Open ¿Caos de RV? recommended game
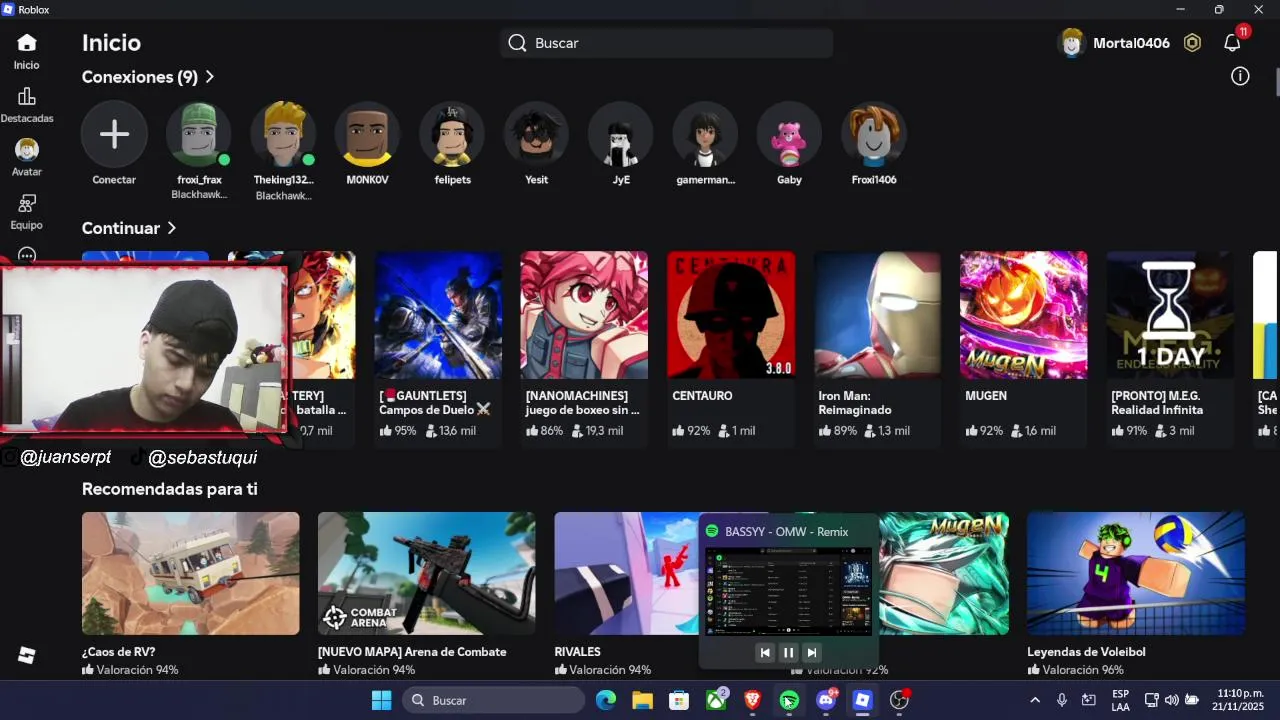The height and width of the screenshot is (720, 1280). click(191, 594)
